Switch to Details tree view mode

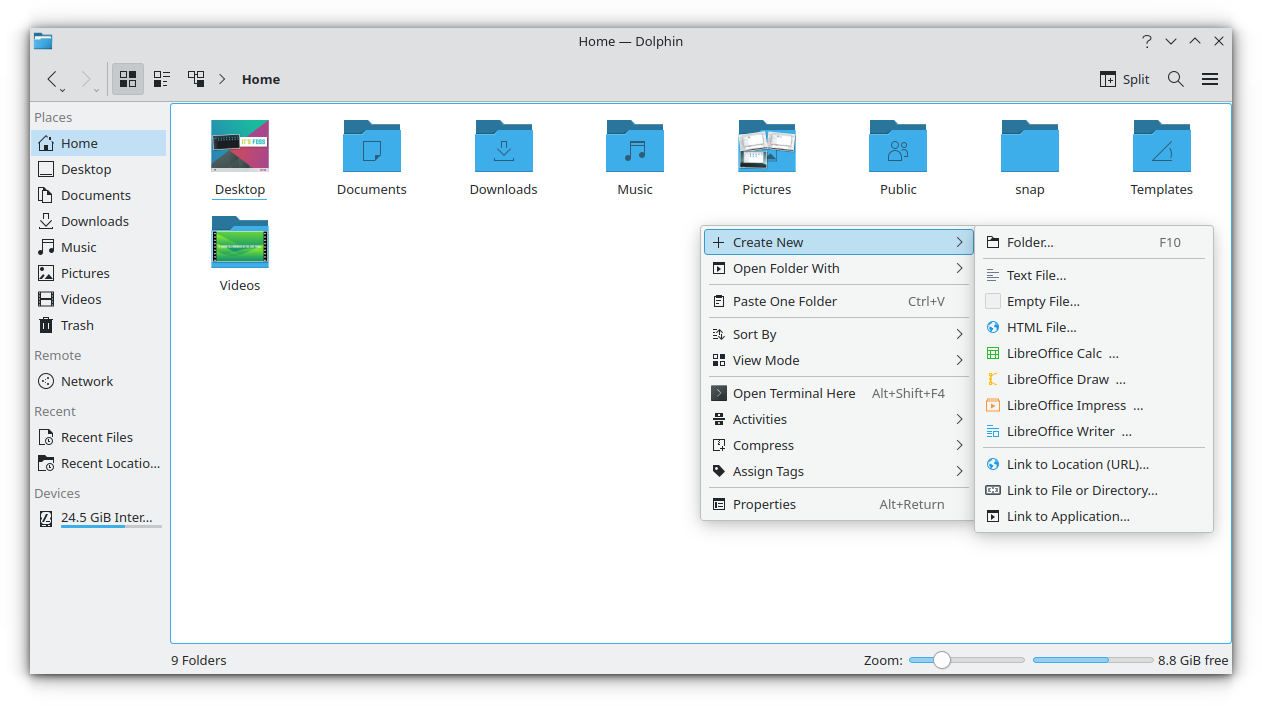pyautogui.click(x=196, y=79)
